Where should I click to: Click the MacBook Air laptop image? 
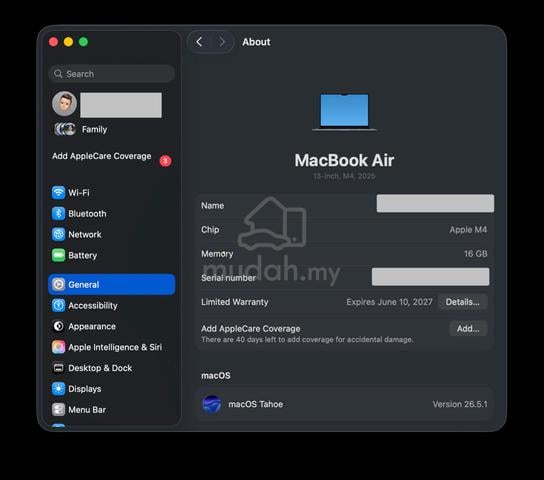tap(344, 112)
